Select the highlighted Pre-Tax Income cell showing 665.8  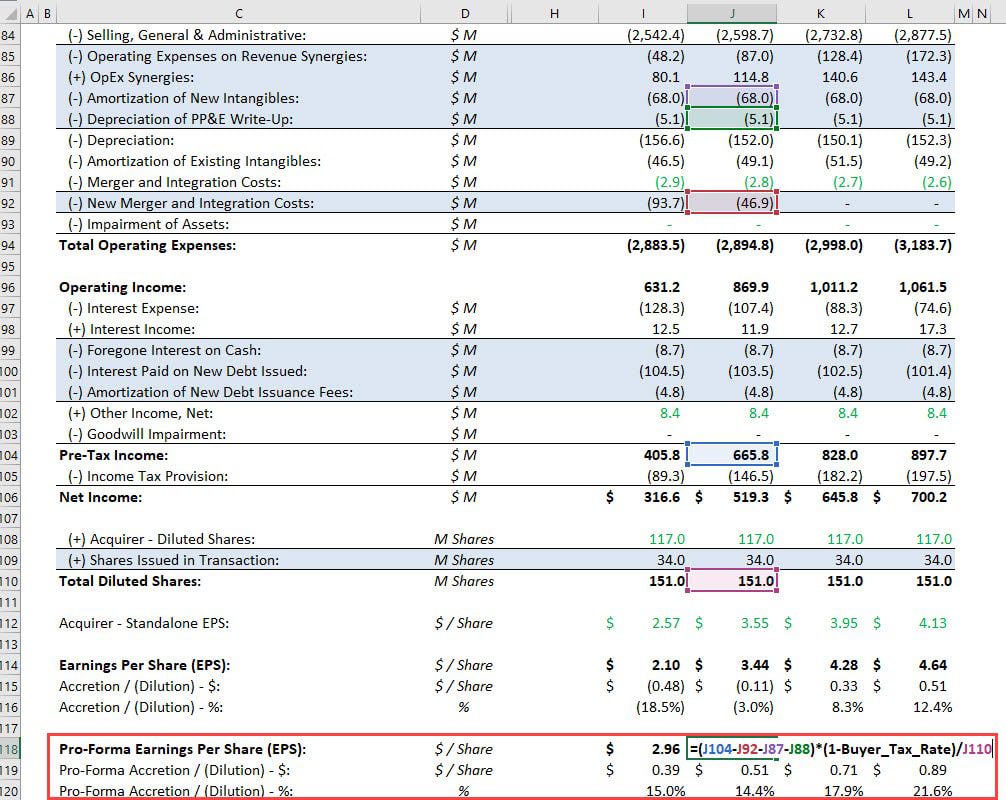733,455
